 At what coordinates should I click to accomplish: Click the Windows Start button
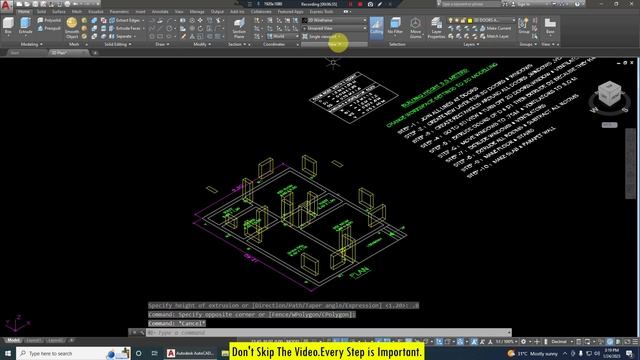pyautogui.click(x=8, y=353)
